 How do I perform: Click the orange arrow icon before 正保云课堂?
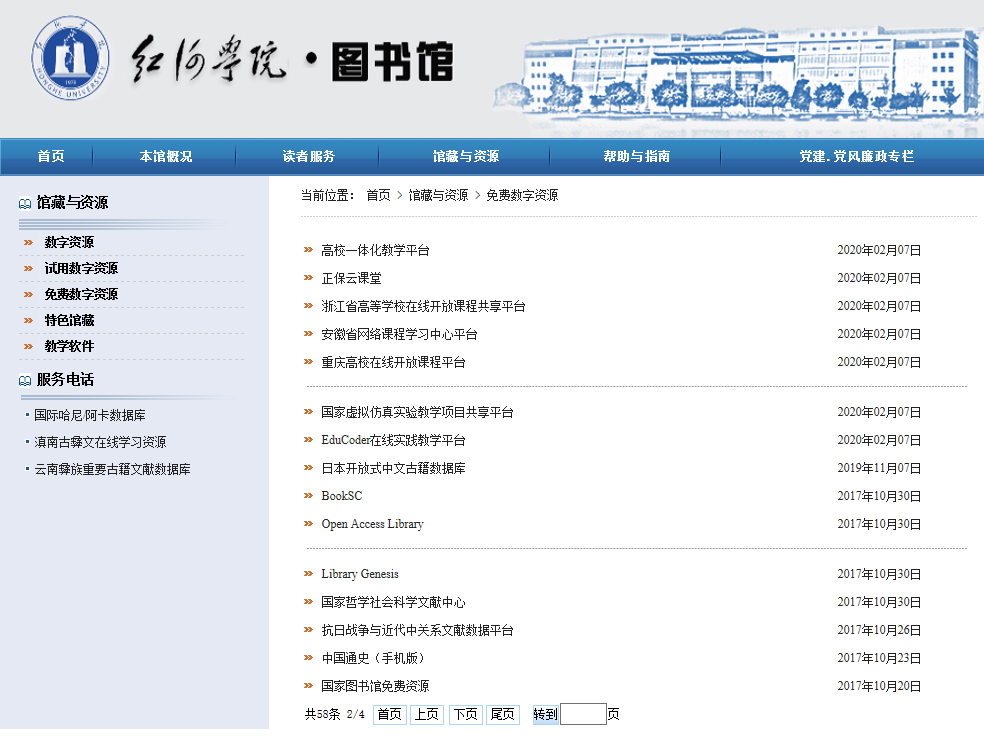pyautogui.click(x=308, y=277)
